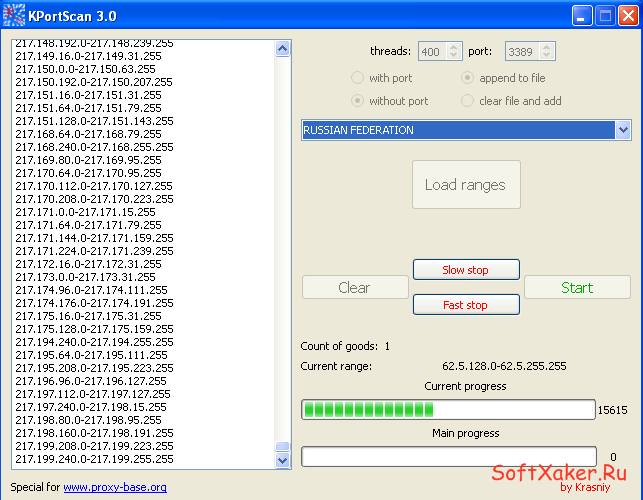Select range 217.175.16.0-217.175.31.255

[89, 316]
